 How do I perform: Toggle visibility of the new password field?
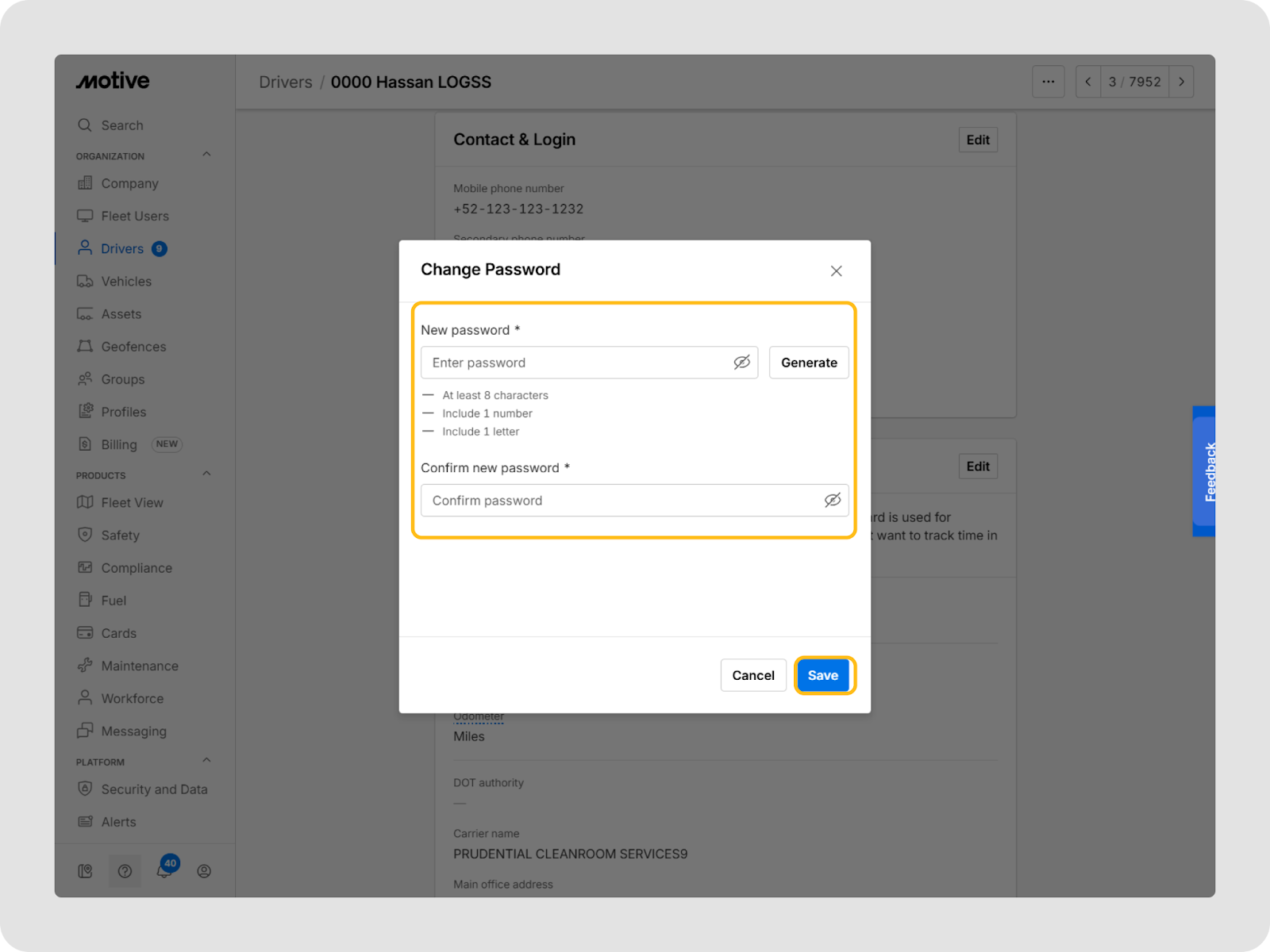(741, 363)
